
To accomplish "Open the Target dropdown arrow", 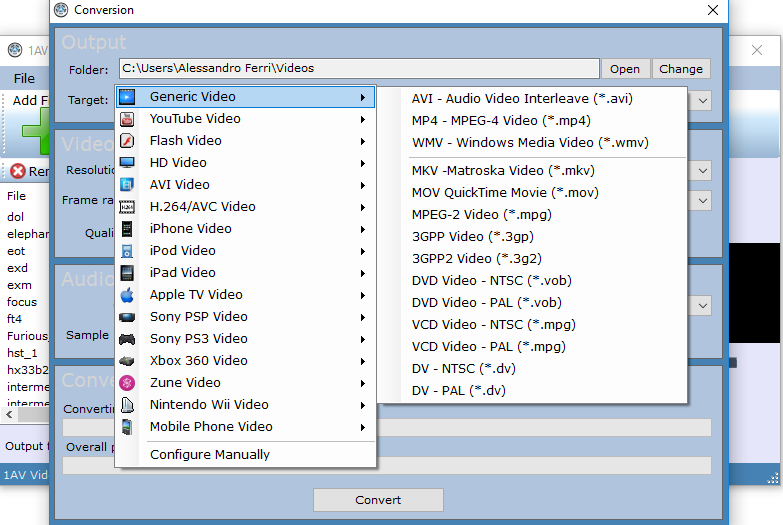I will (x=703, y=101).
